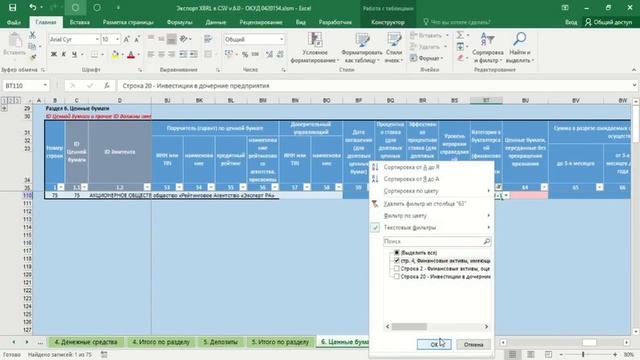The width and height of the screenshot is (640, 360).
Task: Check Строка 20 - Инвестиции в дочерние item
Action: (396, 276)
